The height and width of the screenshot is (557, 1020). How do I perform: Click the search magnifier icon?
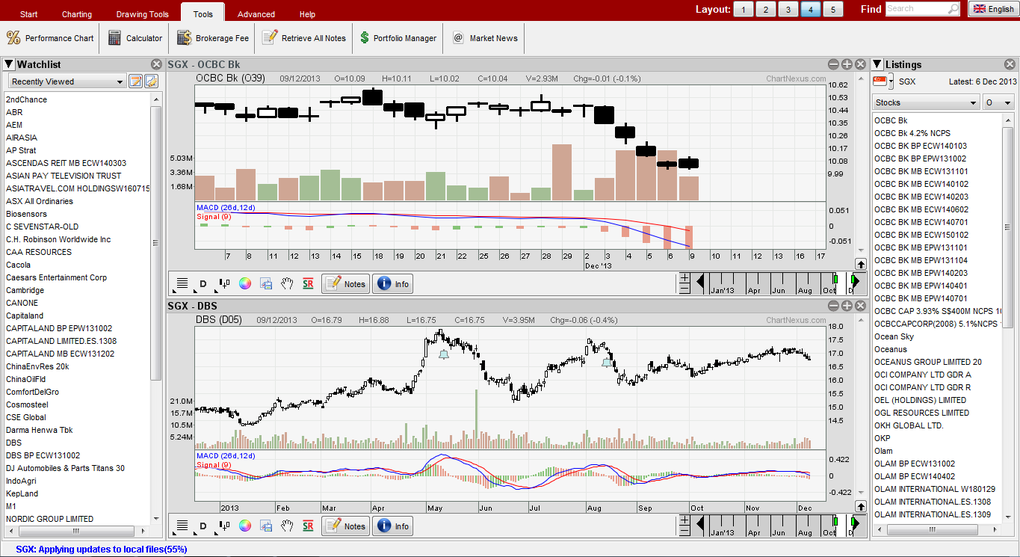(953, 8)
